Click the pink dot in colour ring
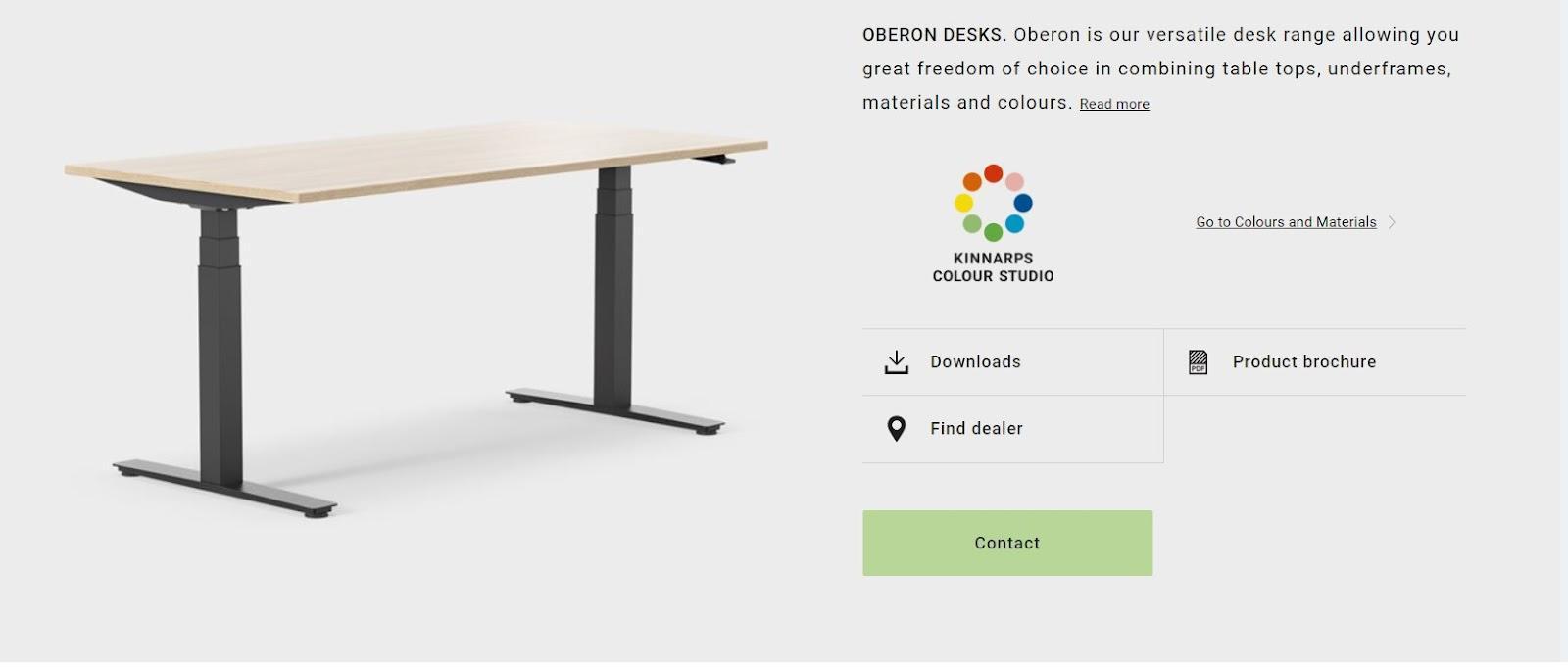 click(1014, 181)
